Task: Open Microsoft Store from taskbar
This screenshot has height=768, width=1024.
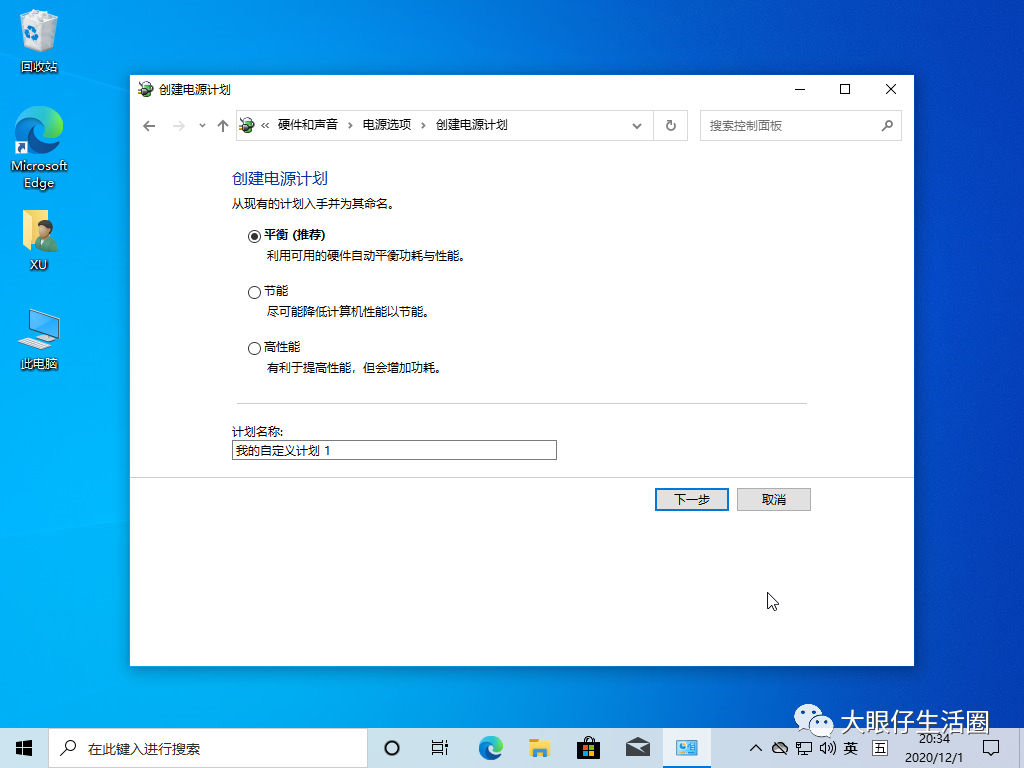Action: [588, 748]
